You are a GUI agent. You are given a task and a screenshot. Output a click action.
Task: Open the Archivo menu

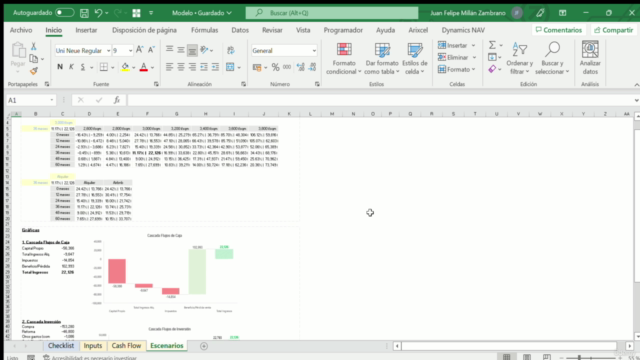coord(21,30)
